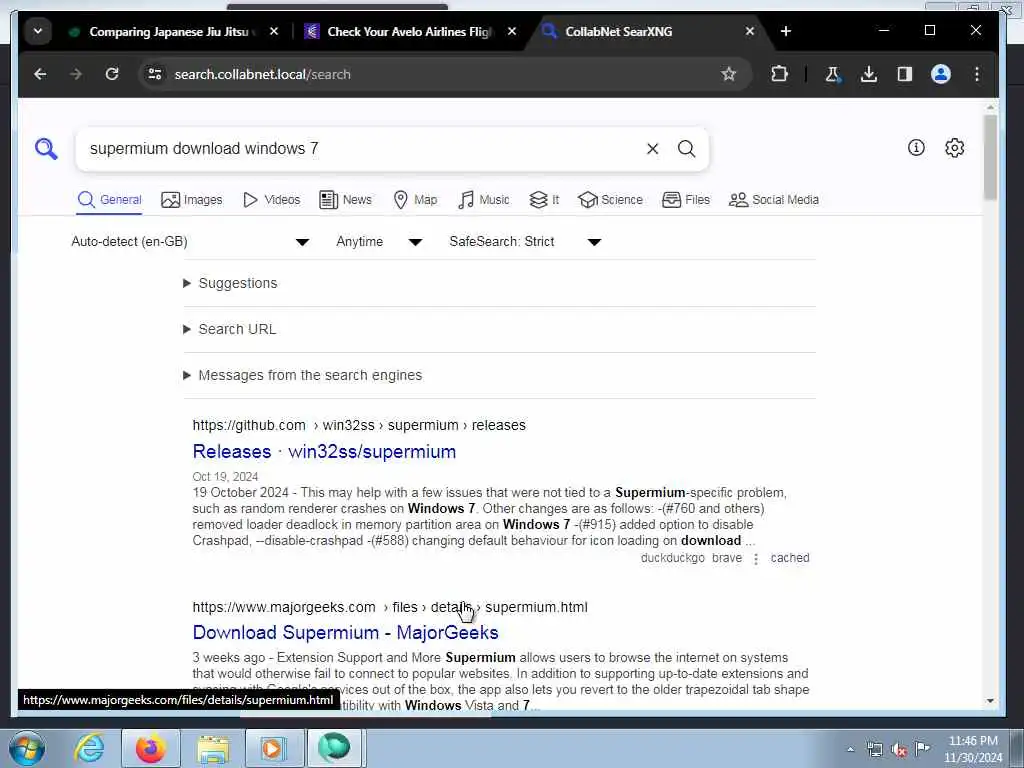Open Windows Media Player from taskbar
Screen dimensions: 1024x768
(272, 748)
